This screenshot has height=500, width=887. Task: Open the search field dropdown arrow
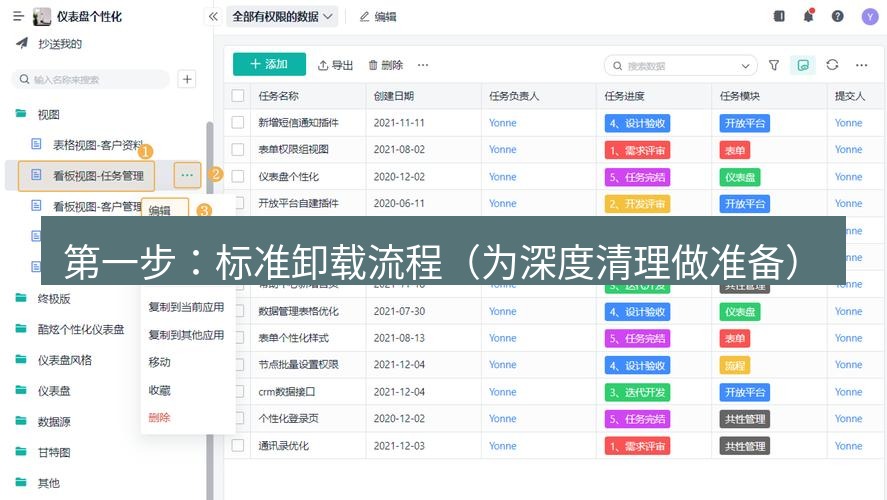tap(746, 66)
